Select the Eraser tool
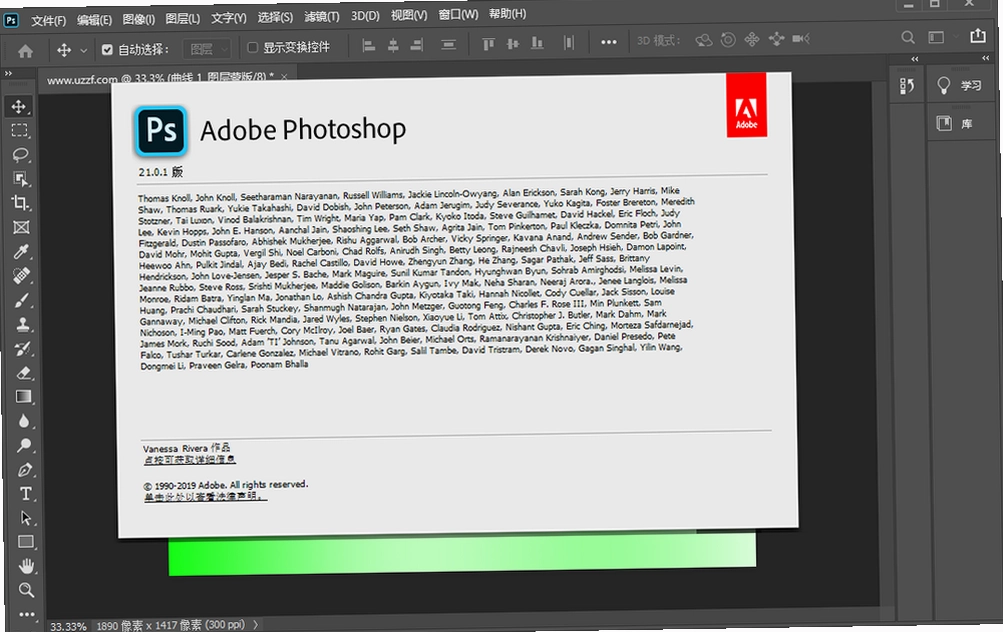This screenshot has height=632, width=1003. tap(23, 373)
